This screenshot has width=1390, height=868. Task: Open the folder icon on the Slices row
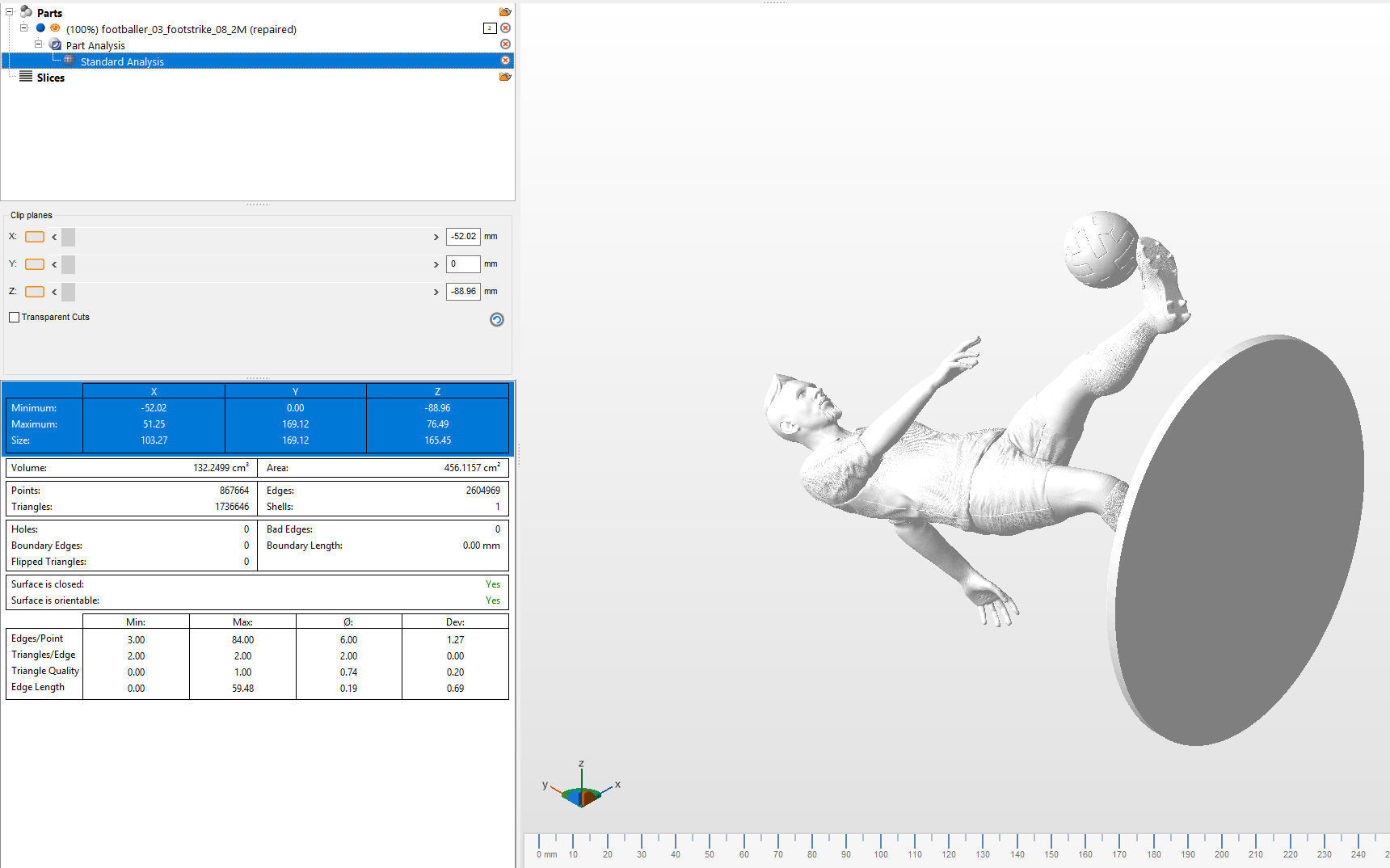click(505, 77)
